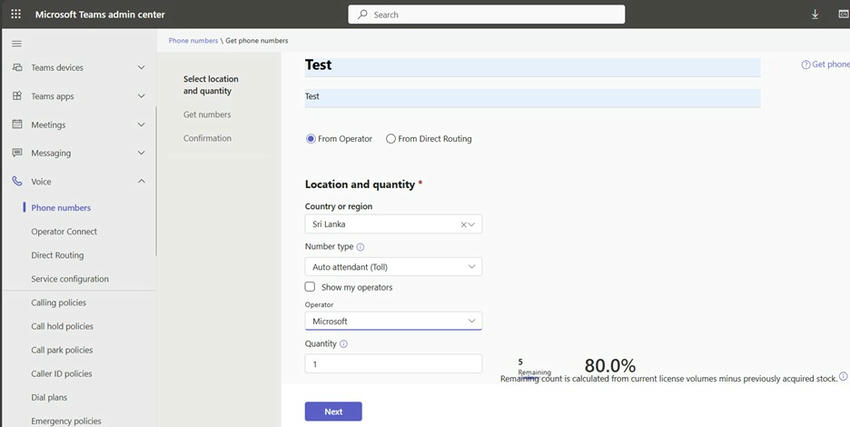The width and height of the screenshot is (850, 427).
Task: Click the Search box in header
Action: click(486, 15)
